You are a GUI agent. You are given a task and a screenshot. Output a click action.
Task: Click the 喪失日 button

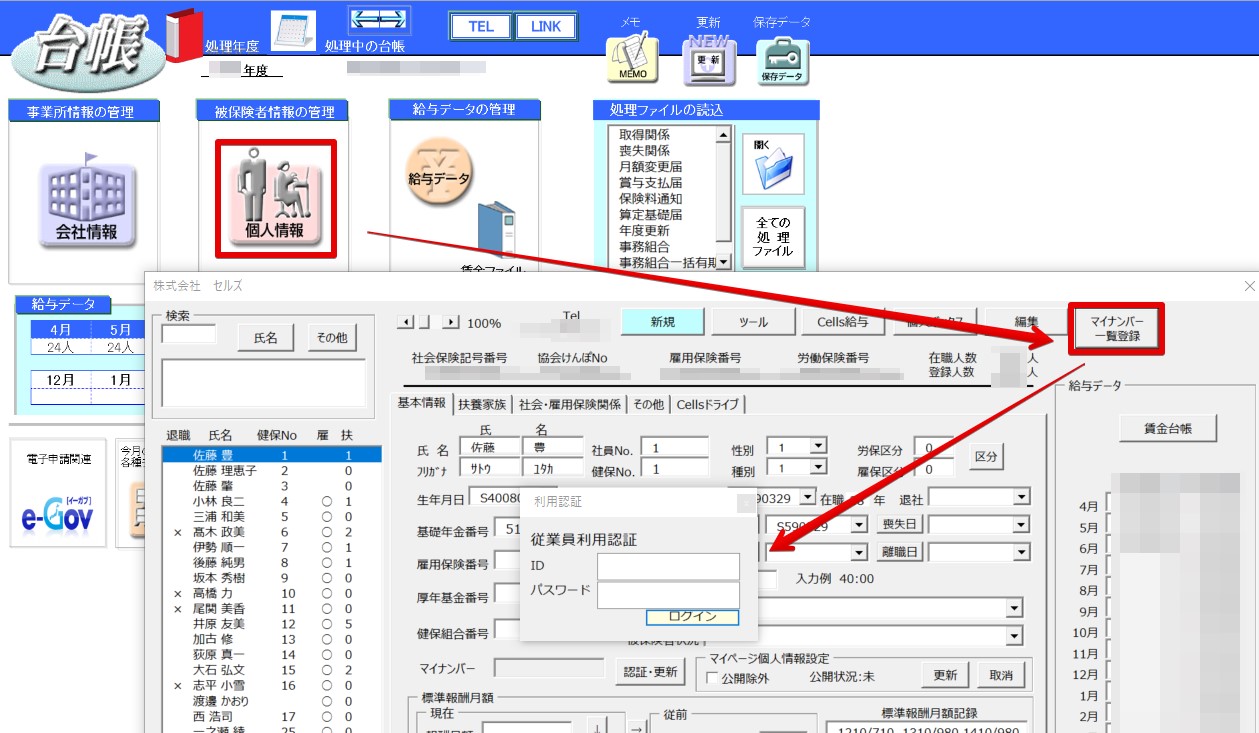point(899,524)
